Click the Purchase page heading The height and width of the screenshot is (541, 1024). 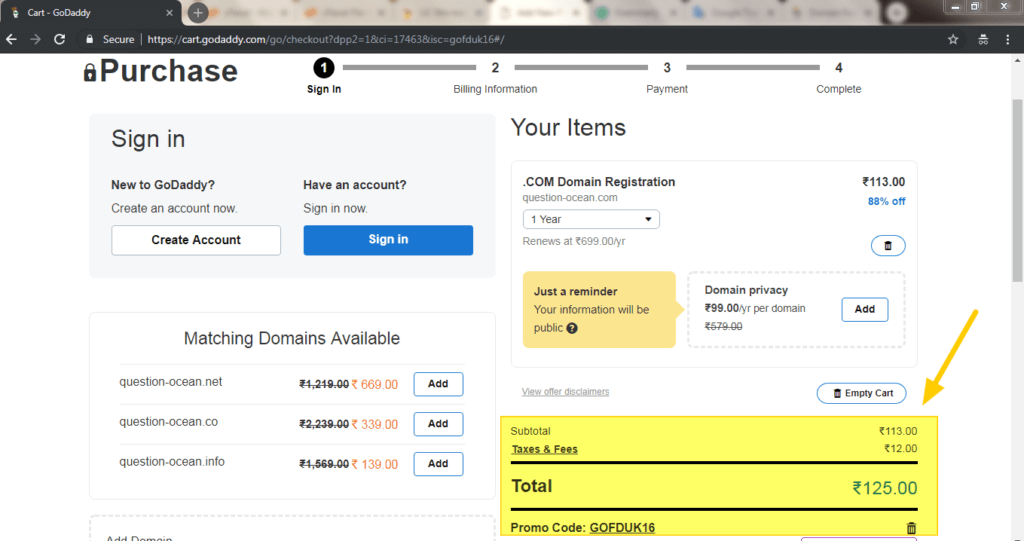[168, 71]
